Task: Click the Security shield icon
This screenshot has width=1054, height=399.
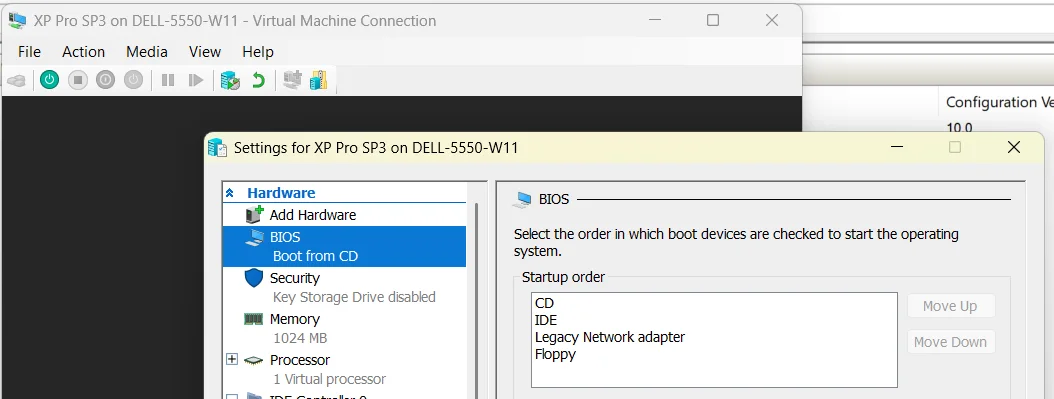Action: point(254,278)
